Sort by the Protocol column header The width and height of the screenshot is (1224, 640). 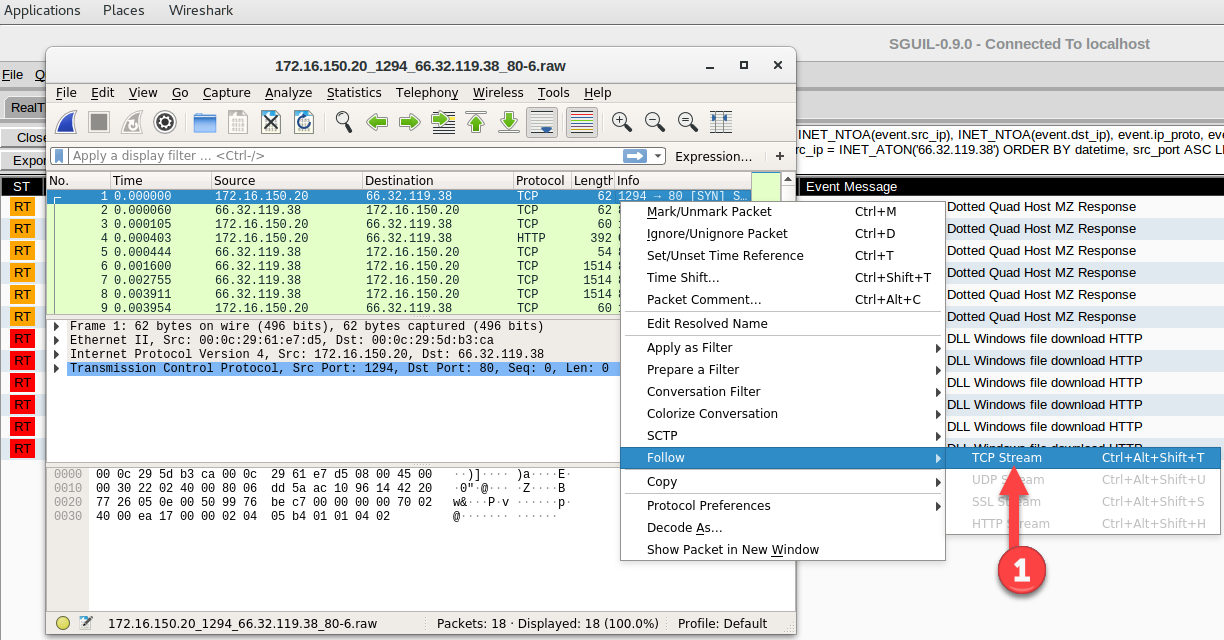[x=541, y=181]
